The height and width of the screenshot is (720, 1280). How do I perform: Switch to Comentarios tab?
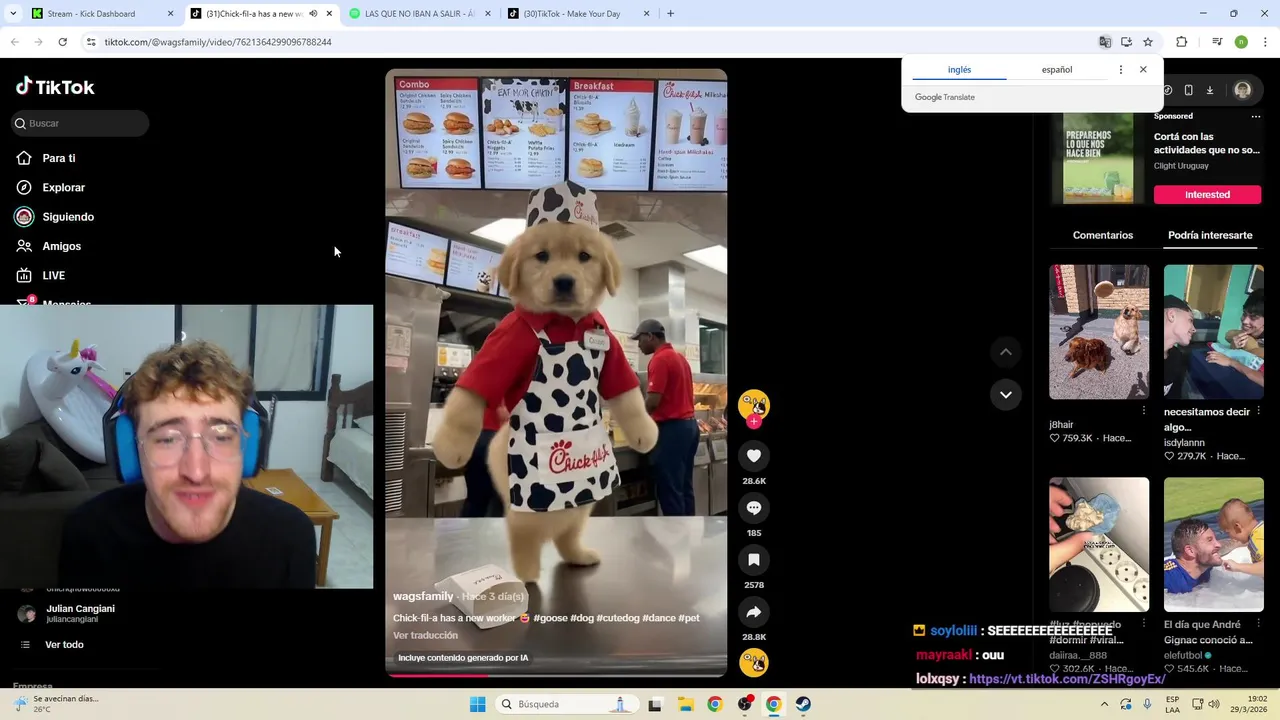(1103, 235)
